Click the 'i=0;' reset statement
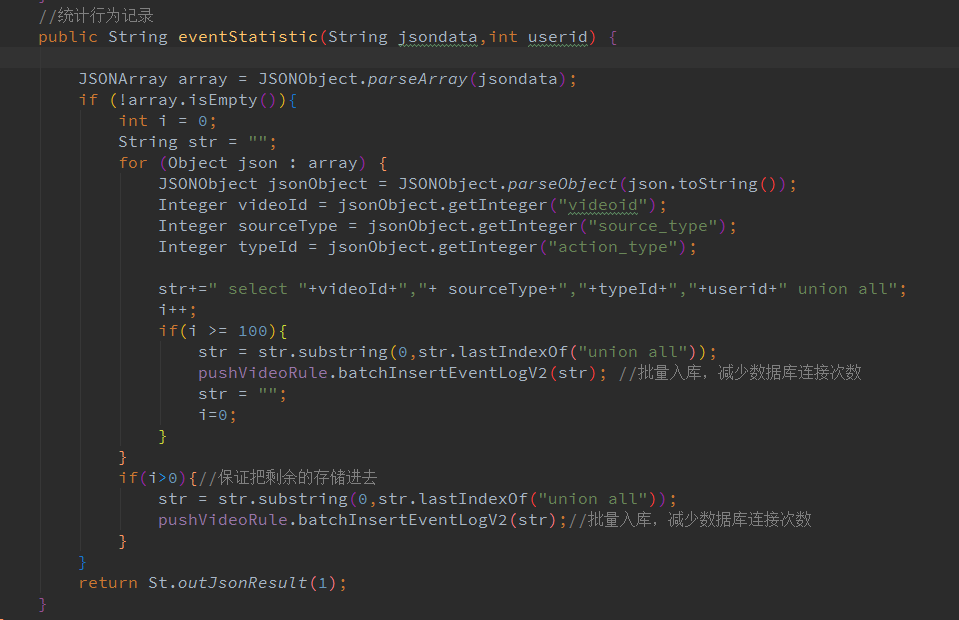This screenshot has width=959, height=620. [x=217, y=415]
